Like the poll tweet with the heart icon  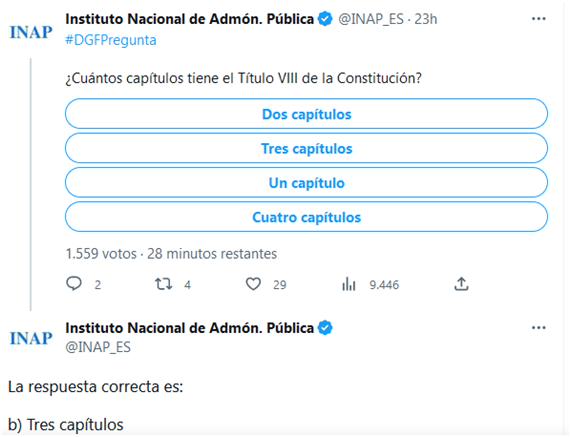(x=253, y=284)
